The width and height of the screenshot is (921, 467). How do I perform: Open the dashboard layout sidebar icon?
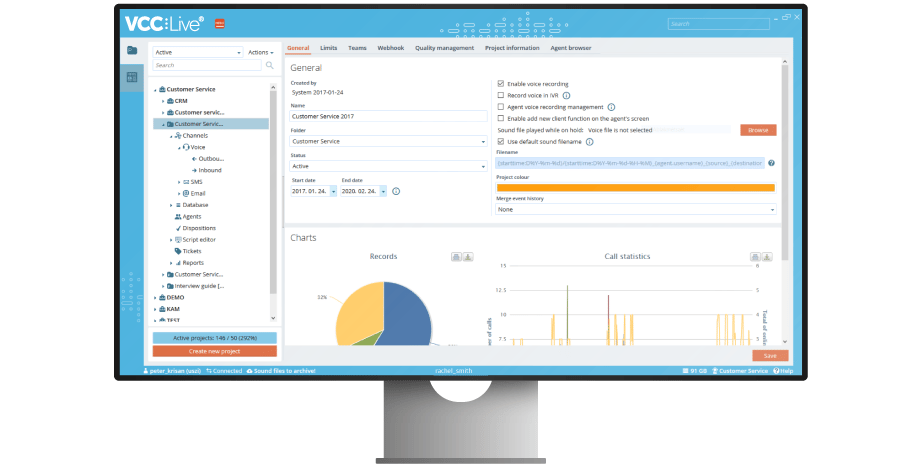pos(131,77)
